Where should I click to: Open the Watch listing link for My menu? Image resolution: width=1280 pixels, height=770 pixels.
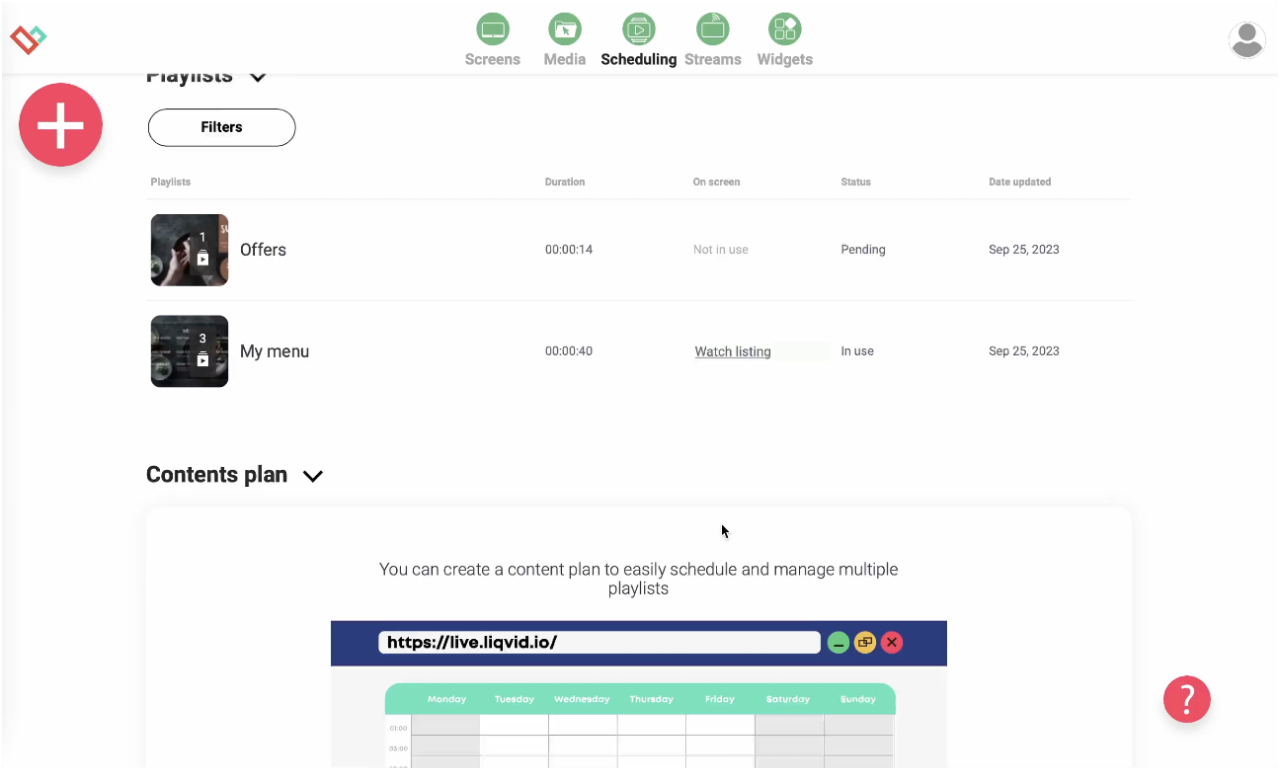pyautogui.click(x=732, y=351)
